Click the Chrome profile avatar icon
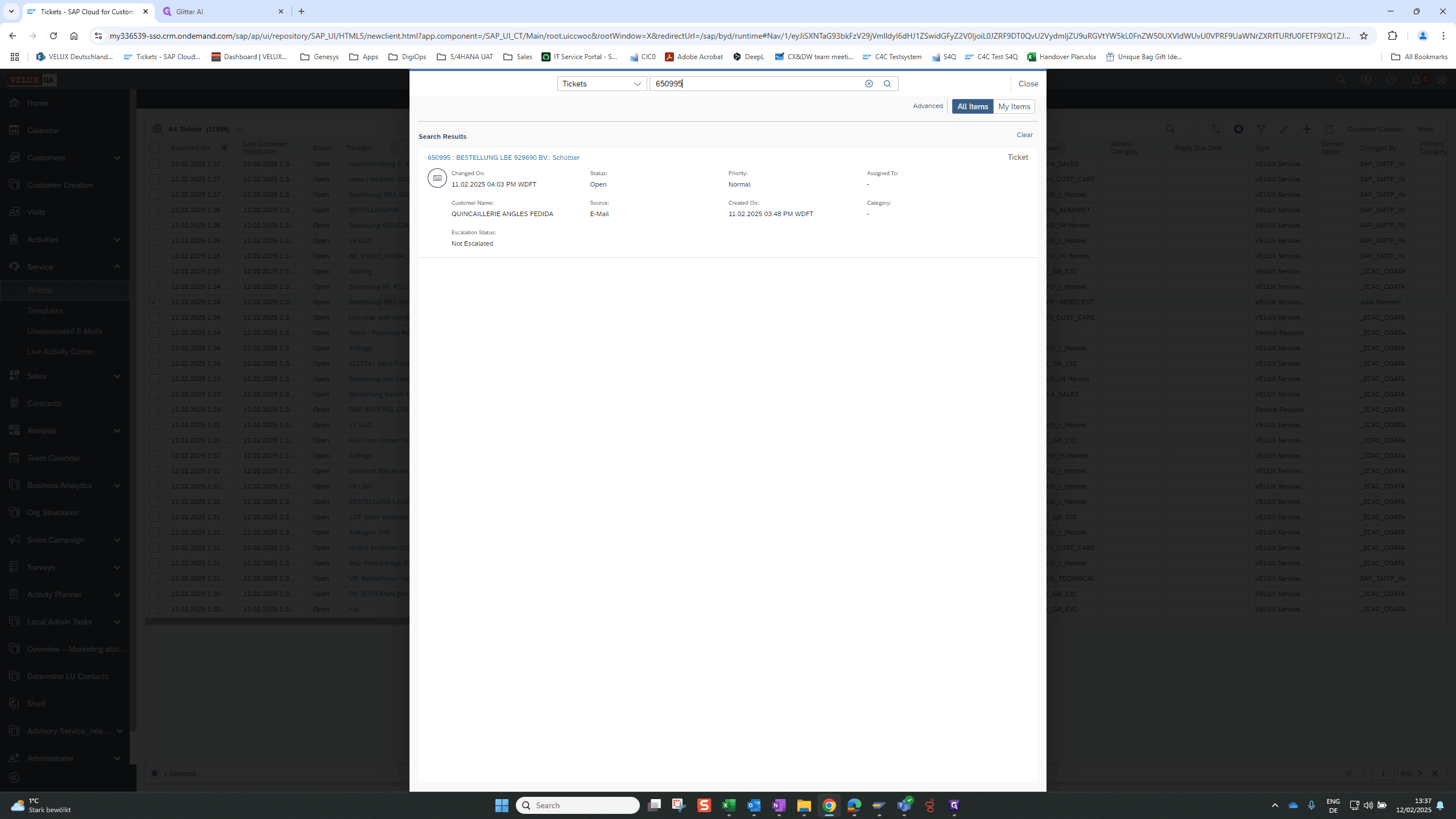 pos(1423,36)
